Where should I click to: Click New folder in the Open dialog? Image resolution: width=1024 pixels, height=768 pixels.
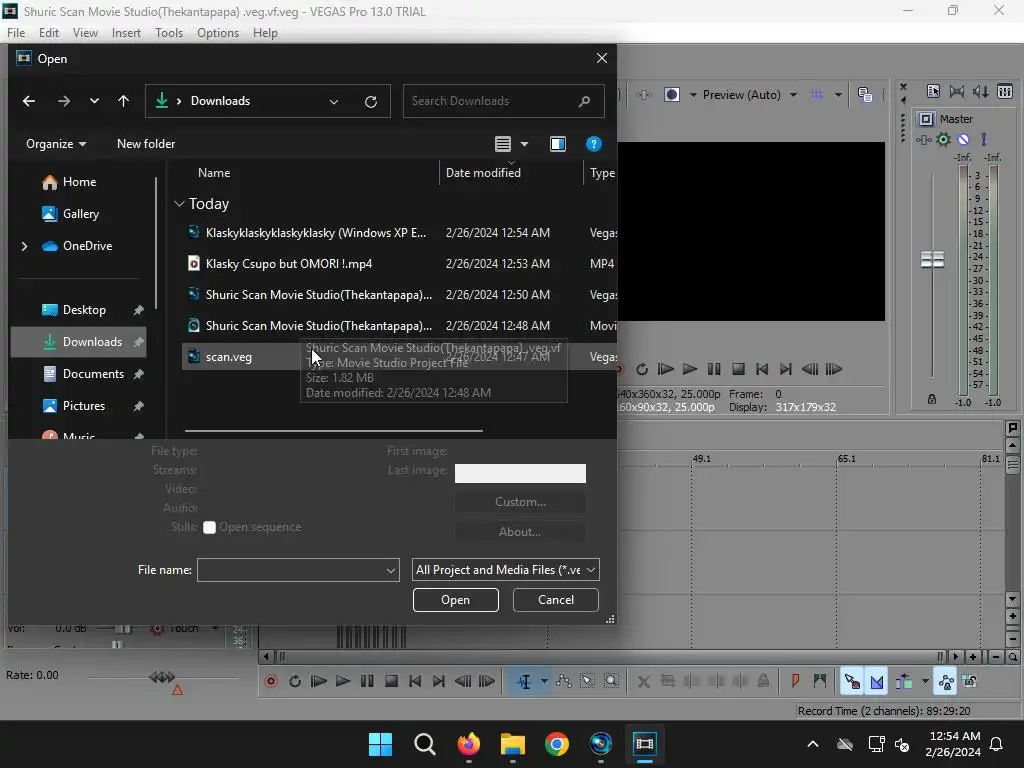click(x=146, y=144)
